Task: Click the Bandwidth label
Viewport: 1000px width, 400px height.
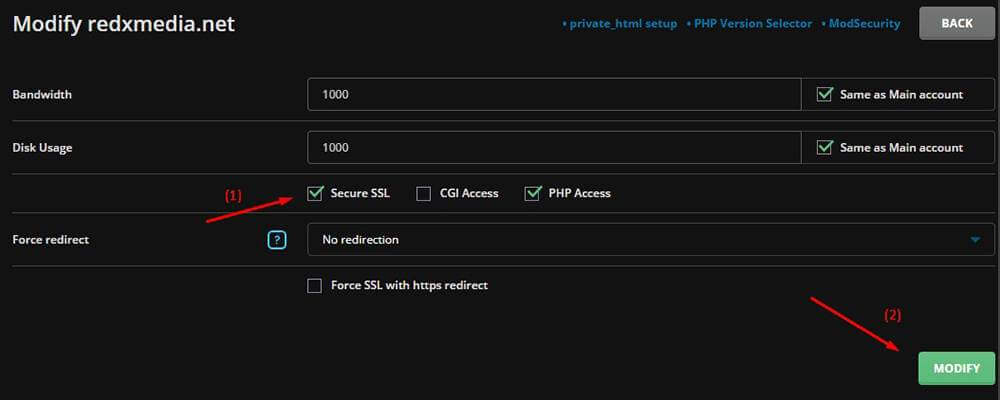Action: tap(42, 94)
